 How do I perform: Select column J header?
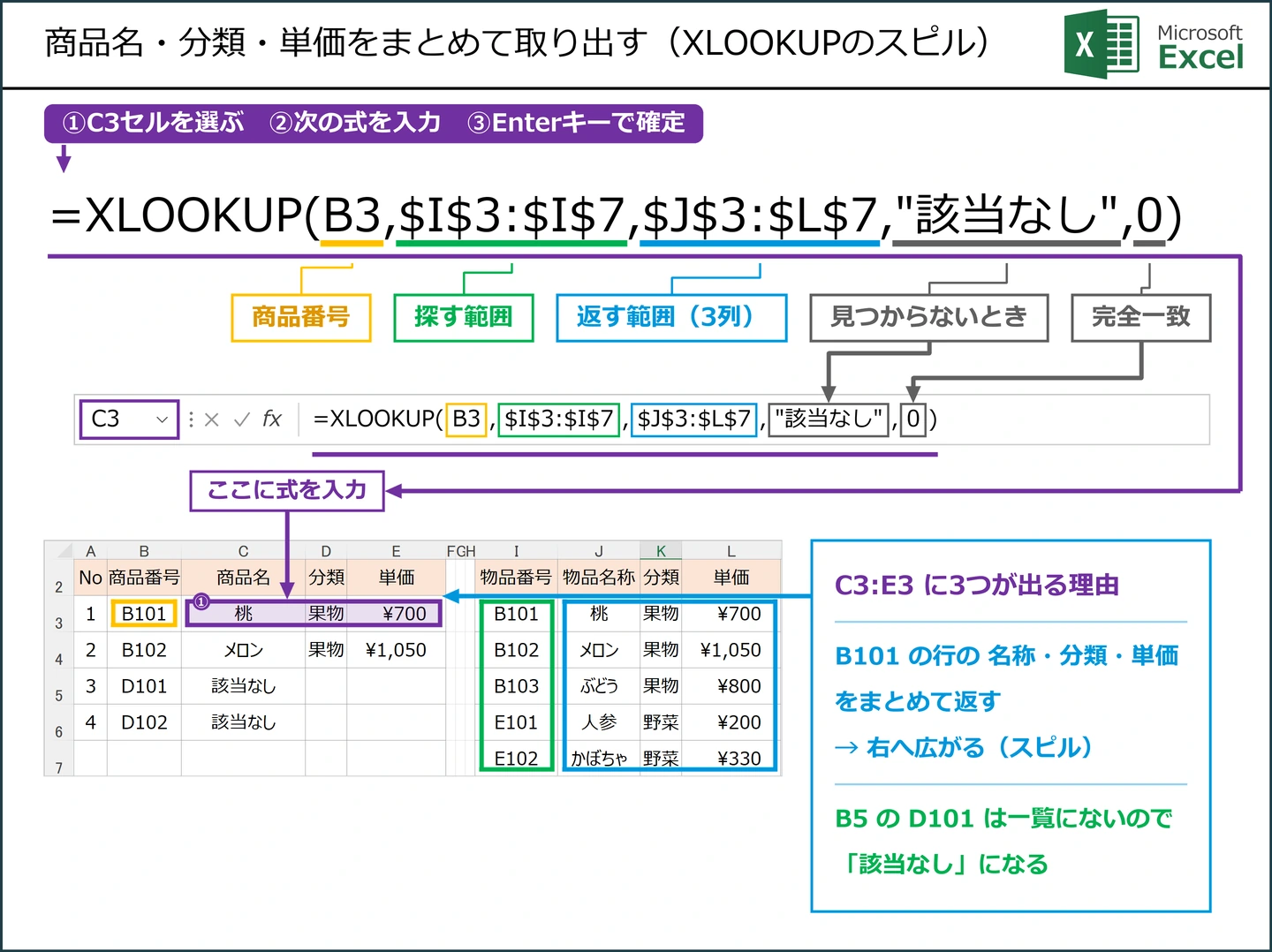(598, 551)
